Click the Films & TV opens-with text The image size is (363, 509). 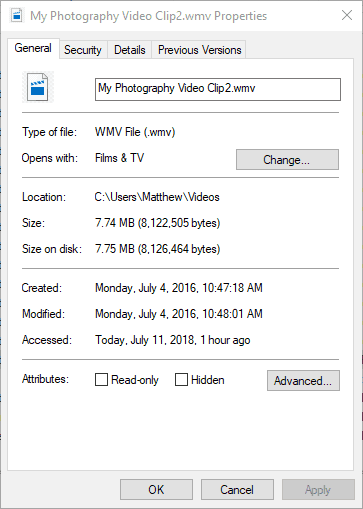click(x=119, y=158)
